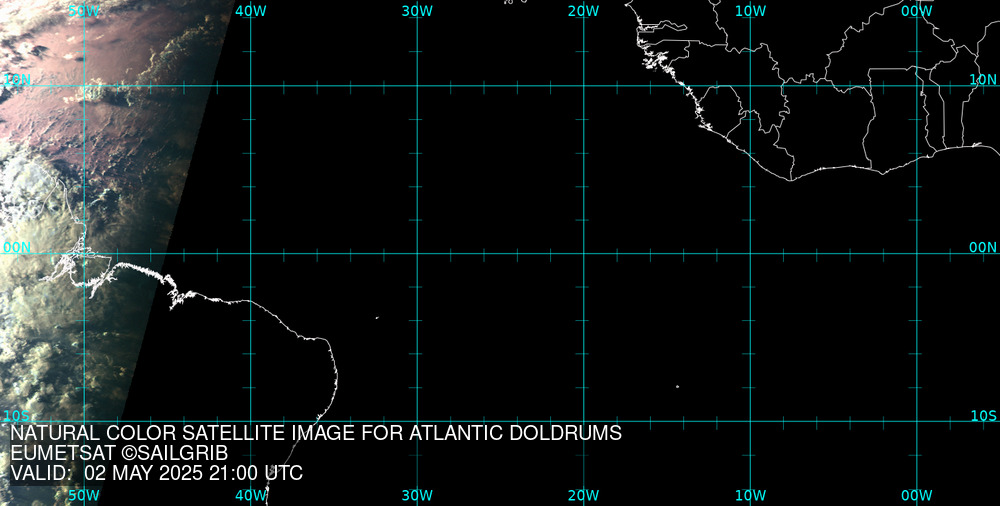The height and width of the screenshot is (506, 1000).
Task: Click the 10N latitude label on the right side
Action: tap(983, 79)
